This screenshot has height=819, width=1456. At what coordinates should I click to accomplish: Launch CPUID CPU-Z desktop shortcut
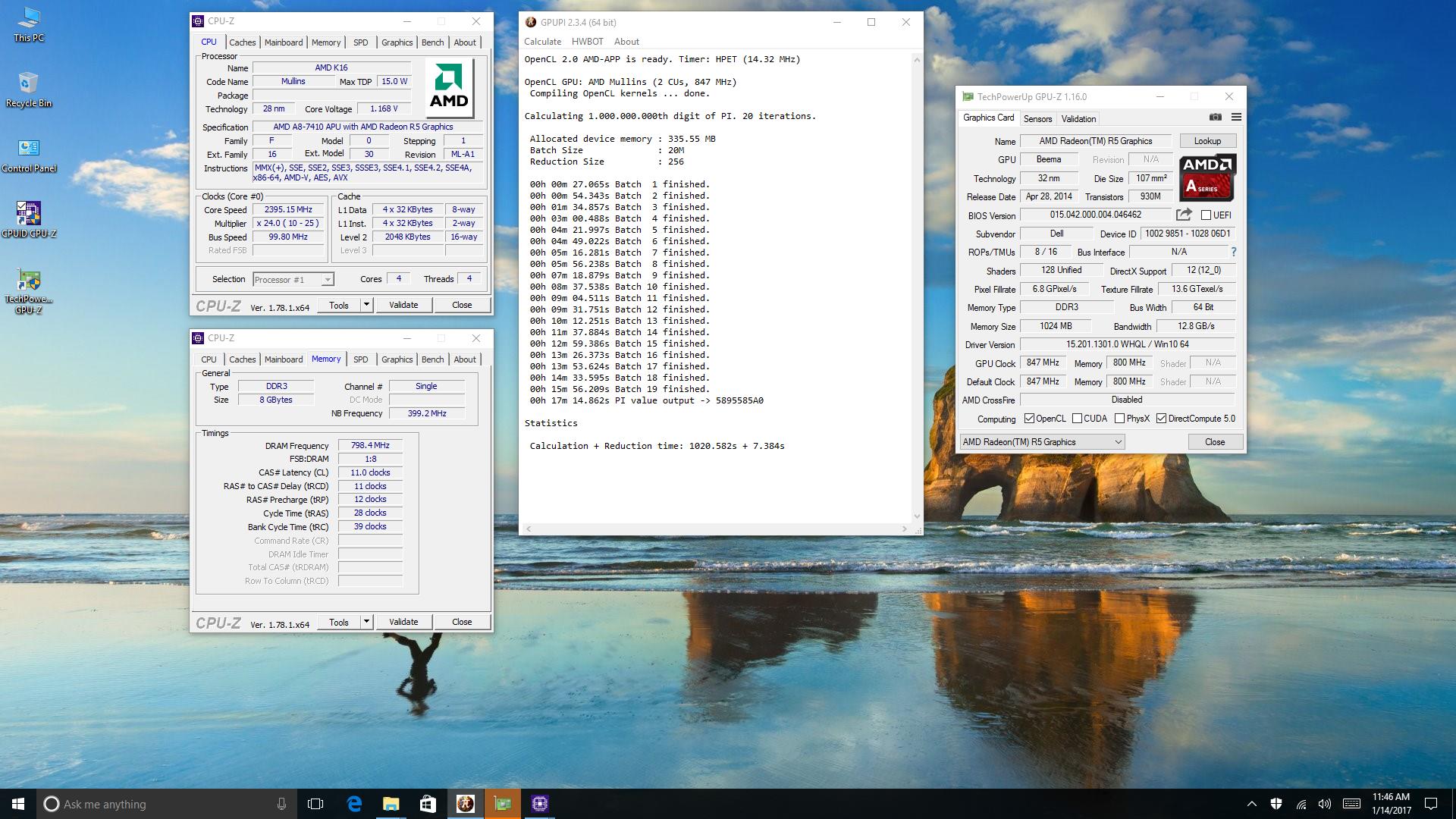coord(29,220)
